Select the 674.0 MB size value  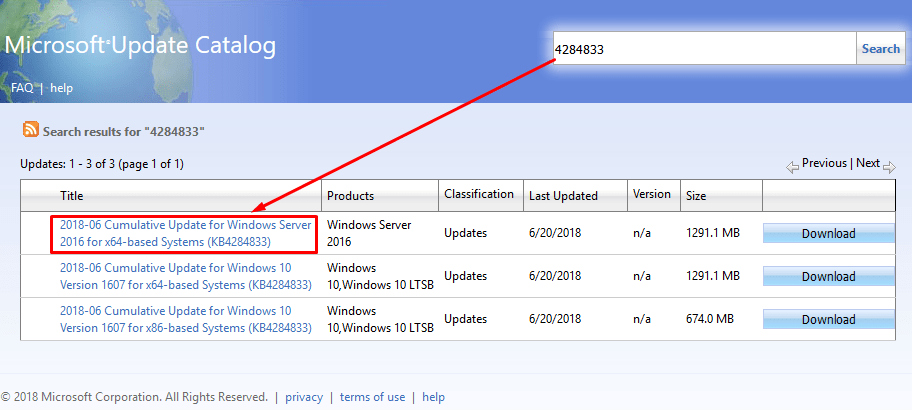click(x=710, y=319)
